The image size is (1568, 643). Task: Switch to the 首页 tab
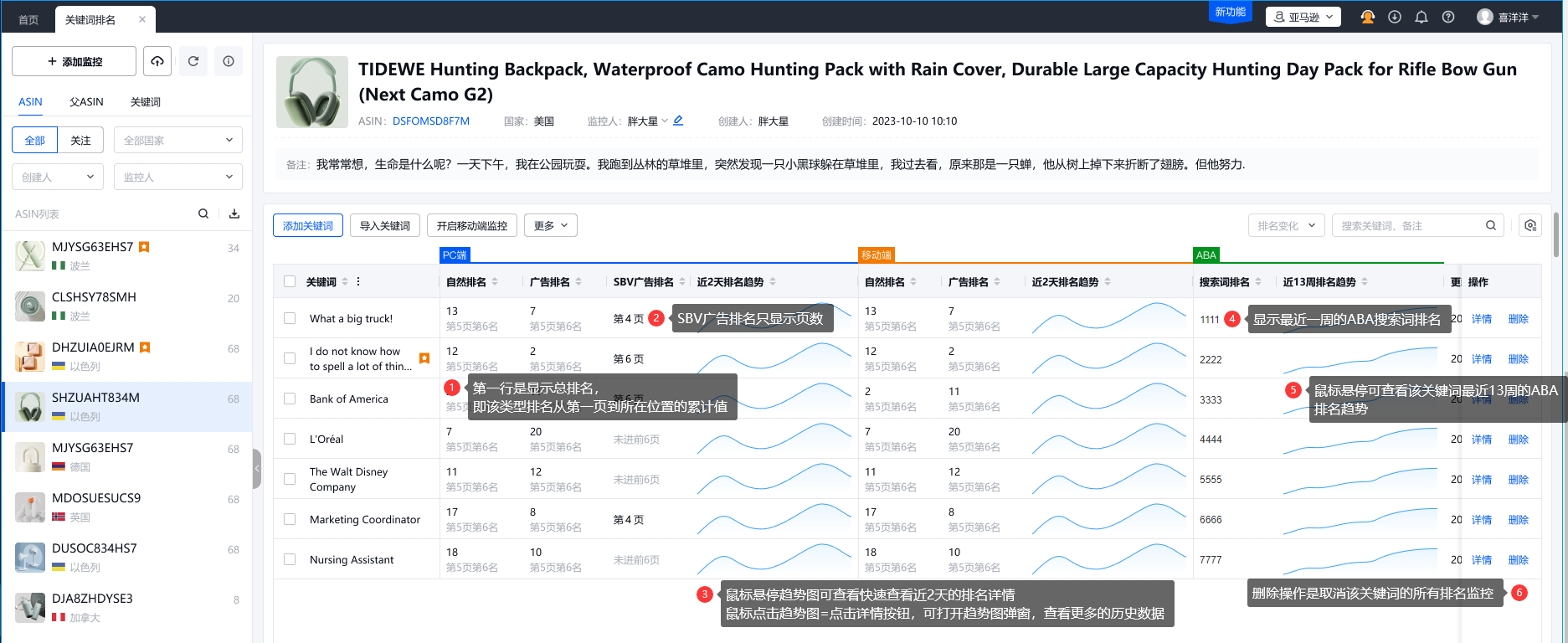[x=28, y=19]
